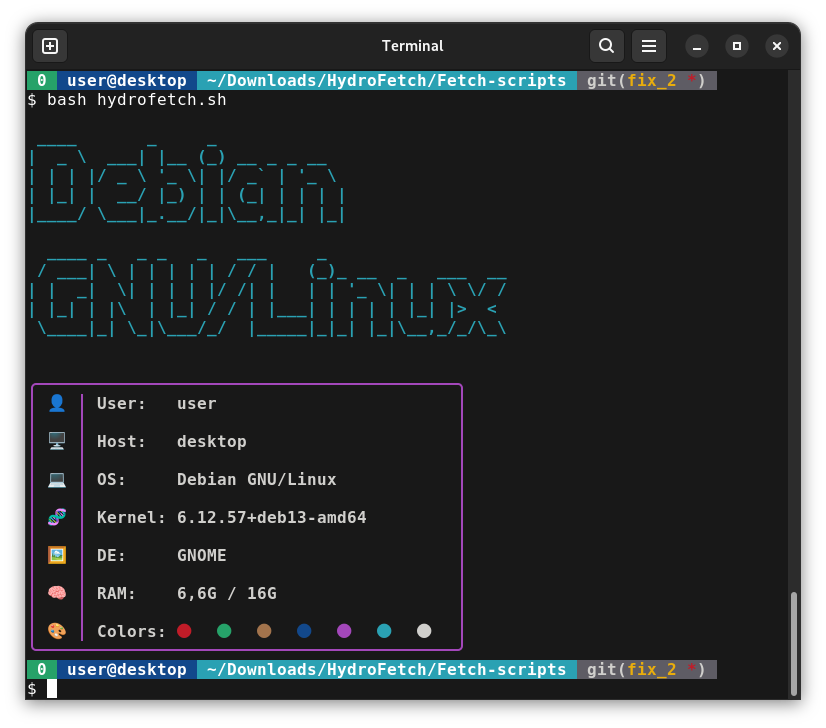Click the laptop OS icon

coord(57,479)
